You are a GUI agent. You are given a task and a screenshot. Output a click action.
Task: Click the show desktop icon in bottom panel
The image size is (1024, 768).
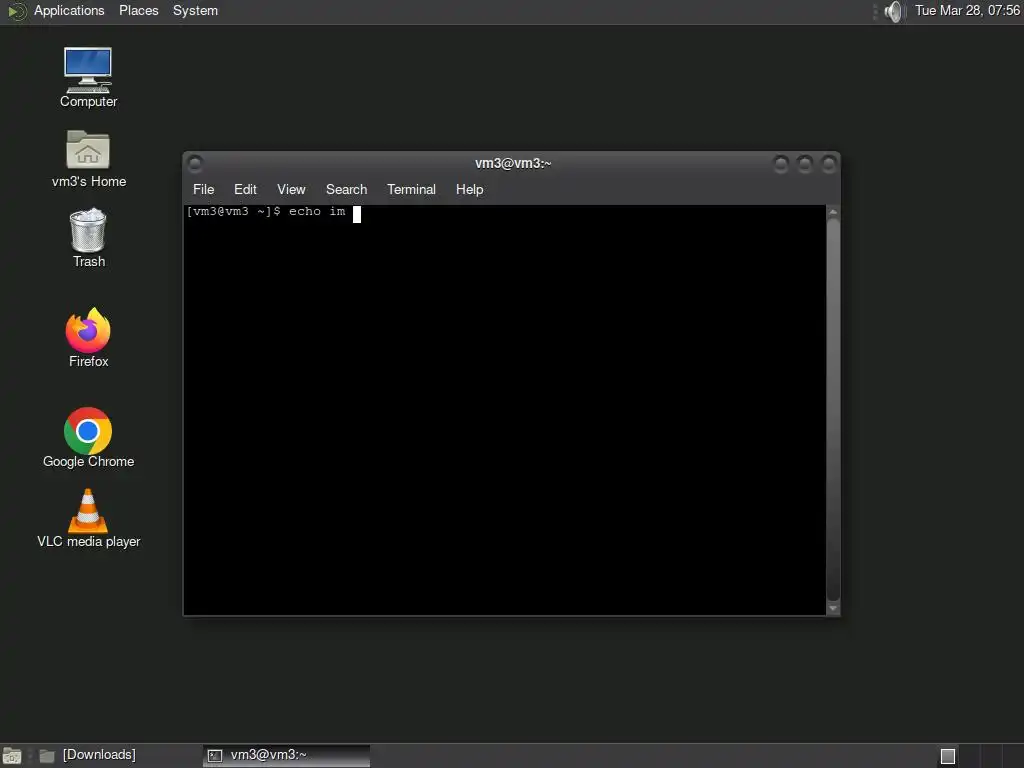(12, 756)
